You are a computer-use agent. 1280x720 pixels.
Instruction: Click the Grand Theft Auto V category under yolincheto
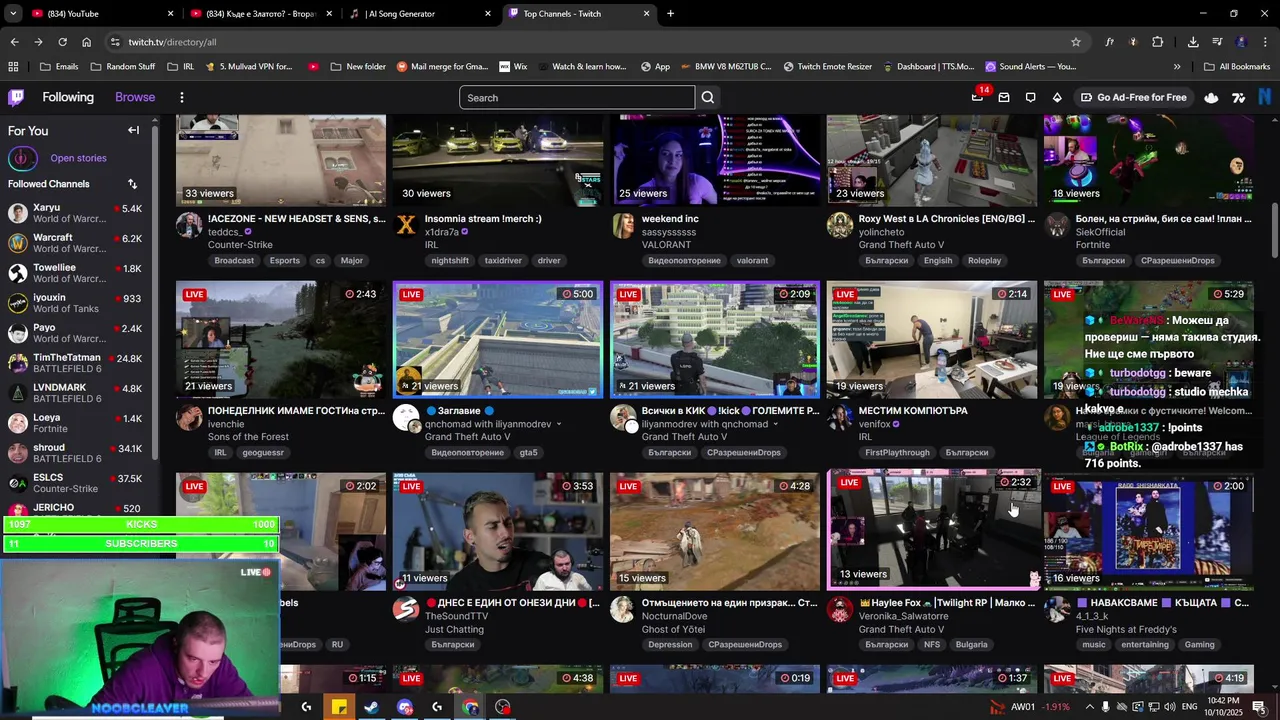point(901,245)
